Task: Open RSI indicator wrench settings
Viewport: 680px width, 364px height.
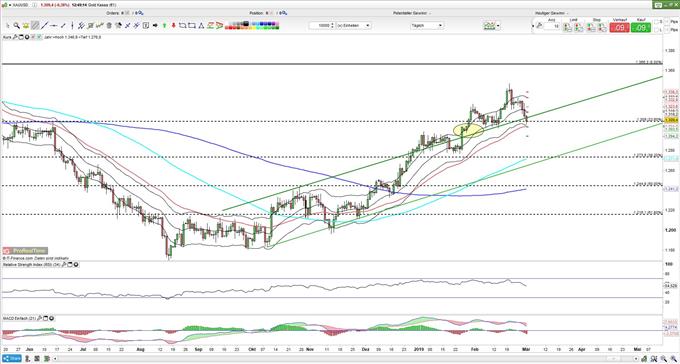Action: [x=64, y=264]
